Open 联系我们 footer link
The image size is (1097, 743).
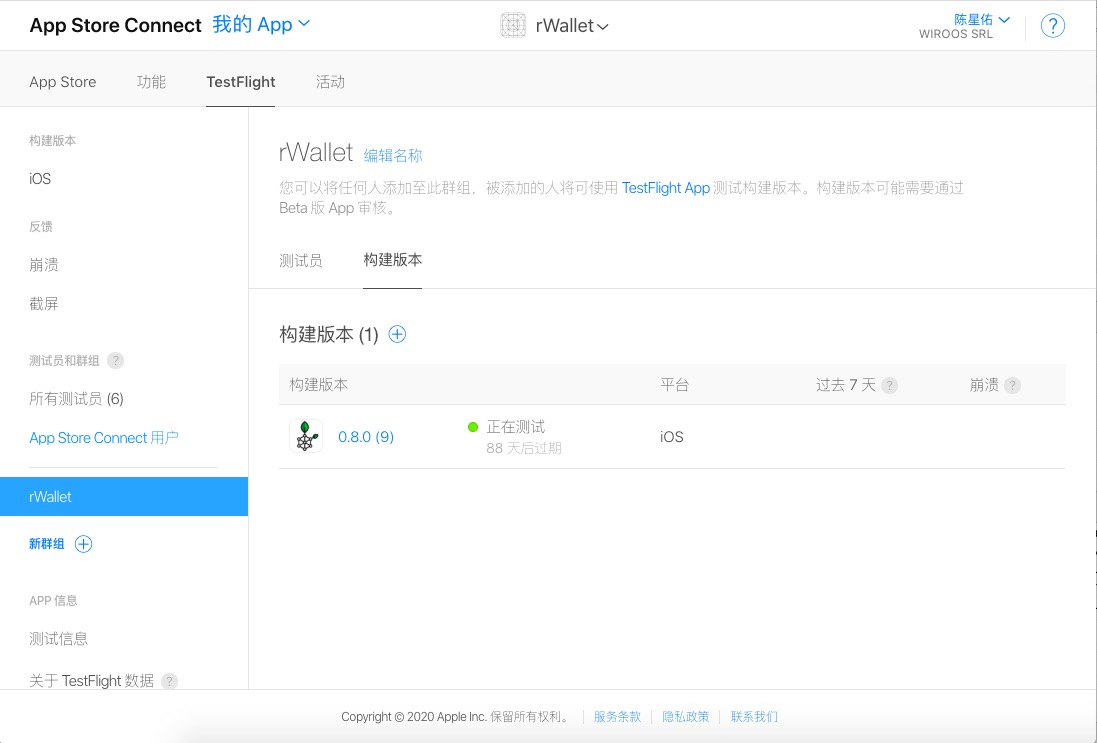tap(754, 716)
